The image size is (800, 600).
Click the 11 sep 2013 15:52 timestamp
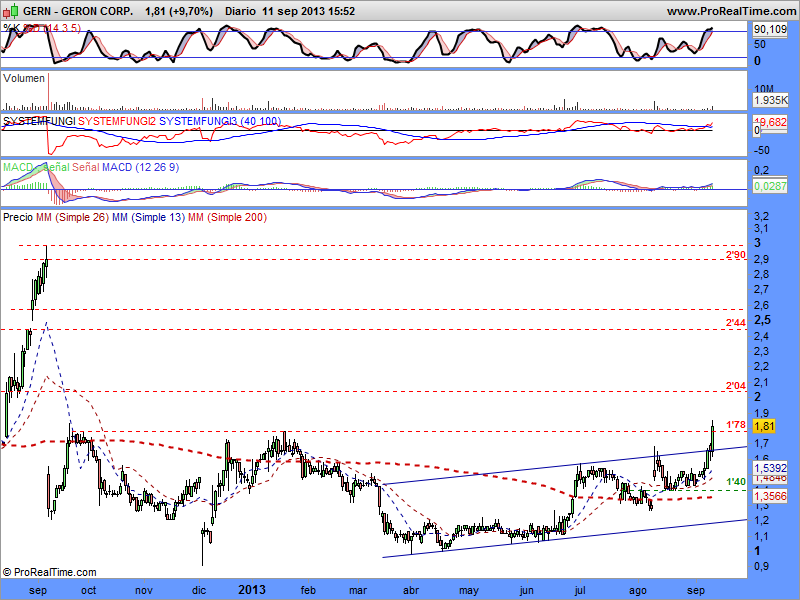[309, 11]
